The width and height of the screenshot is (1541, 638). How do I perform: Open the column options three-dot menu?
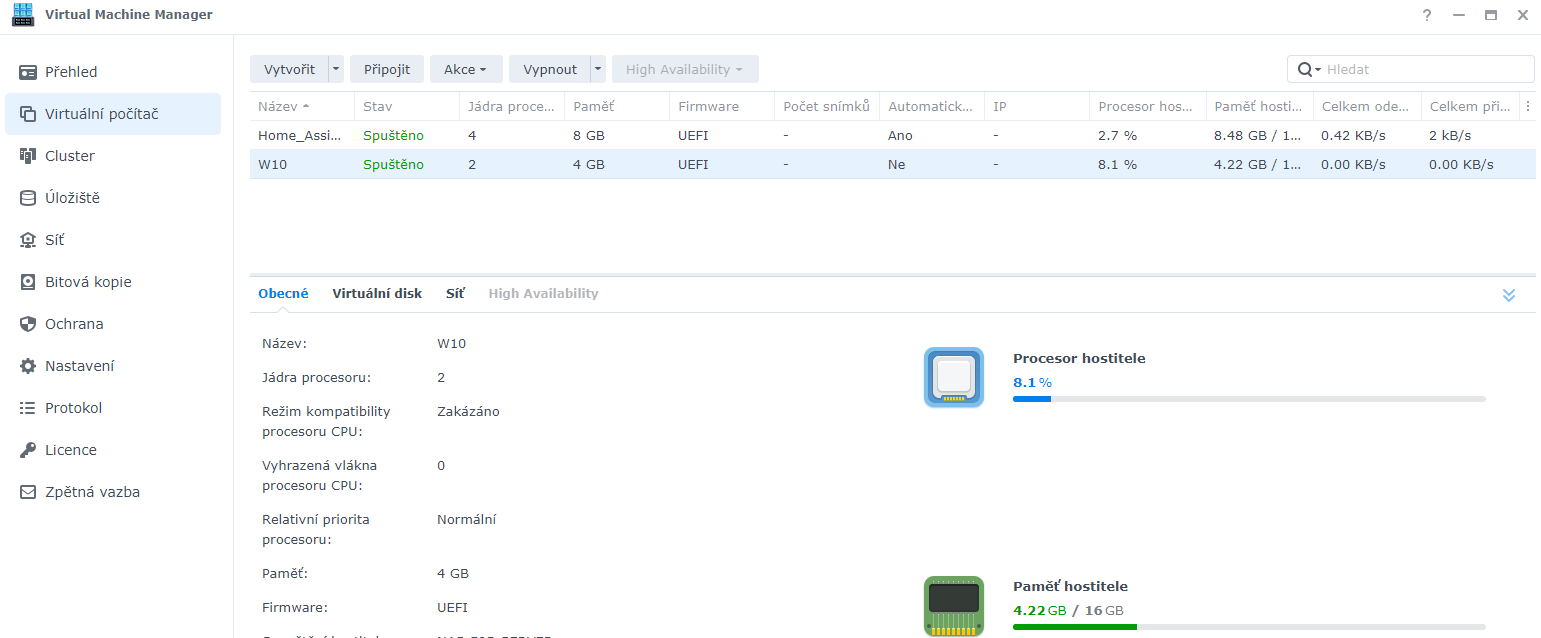pos(1527,106)
